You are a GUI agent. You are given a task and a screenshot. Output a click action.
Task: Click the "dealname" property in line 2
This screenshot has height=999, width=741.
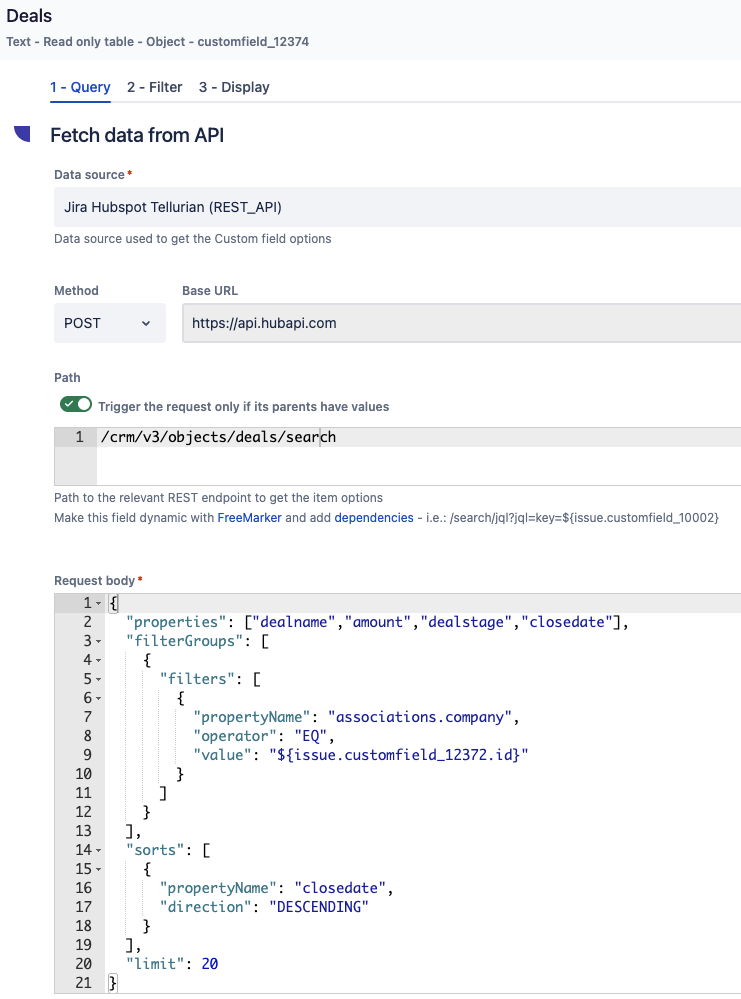pyautogui.click(x=294, y=622)
